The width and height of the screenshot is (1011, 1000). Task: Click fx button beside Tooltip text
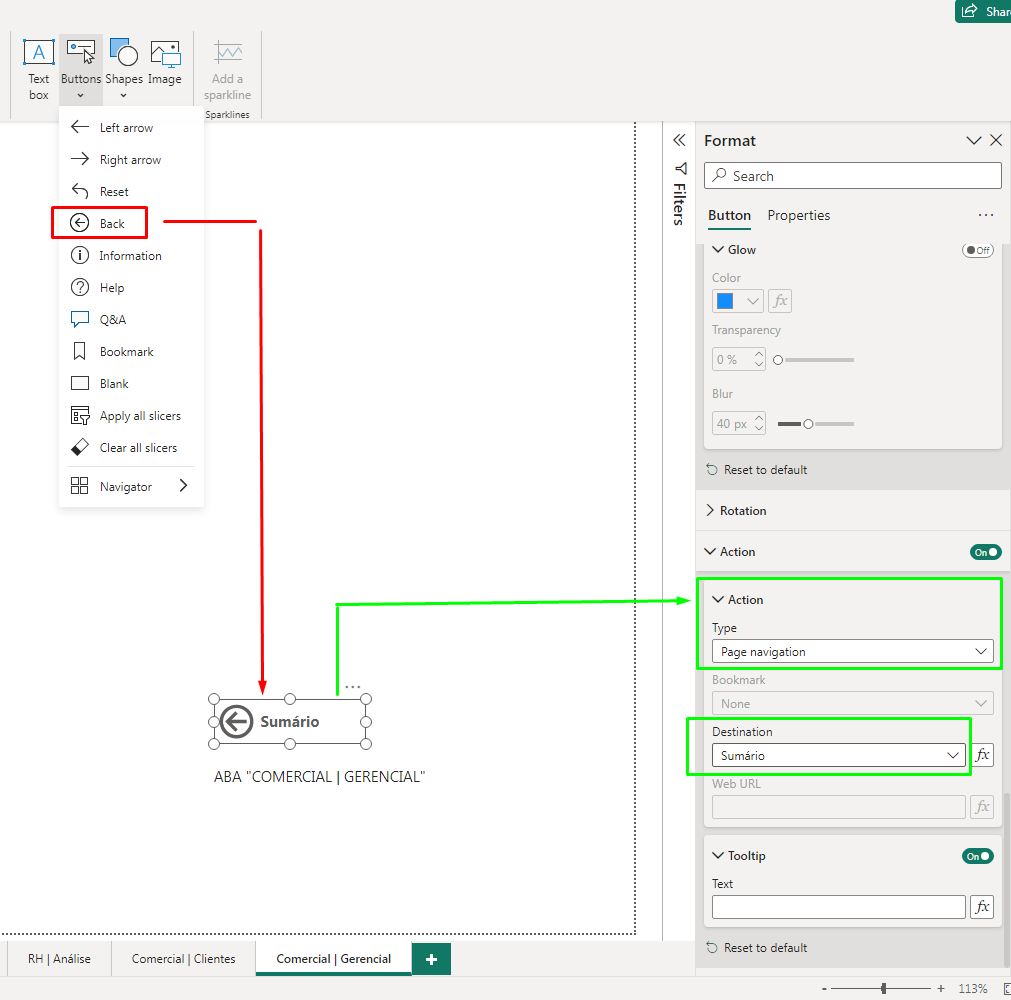point(982,907)
